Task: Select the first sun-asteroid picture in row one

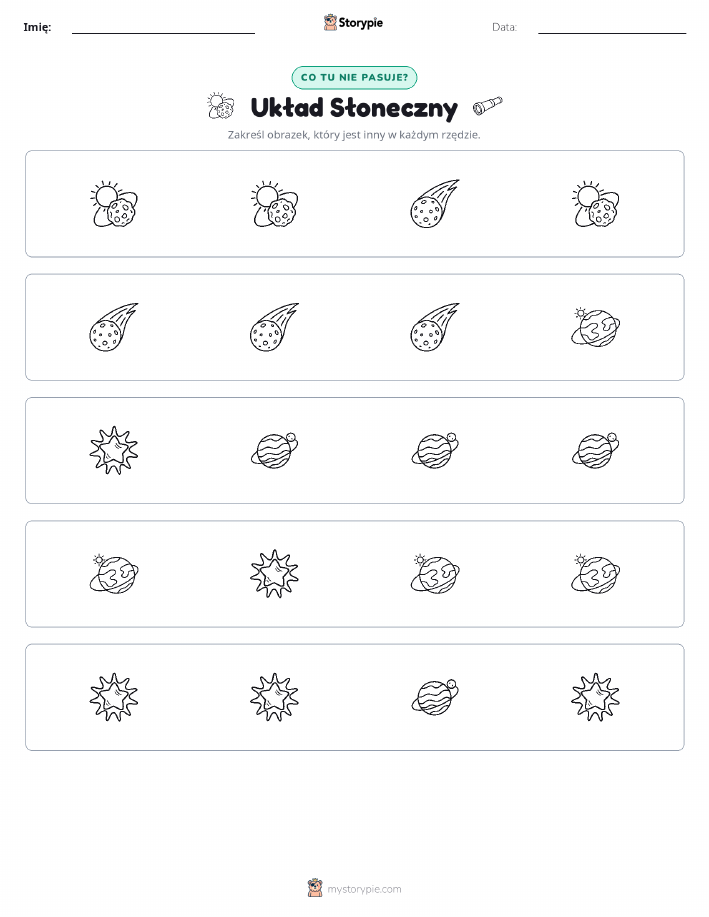Action: 113,204
